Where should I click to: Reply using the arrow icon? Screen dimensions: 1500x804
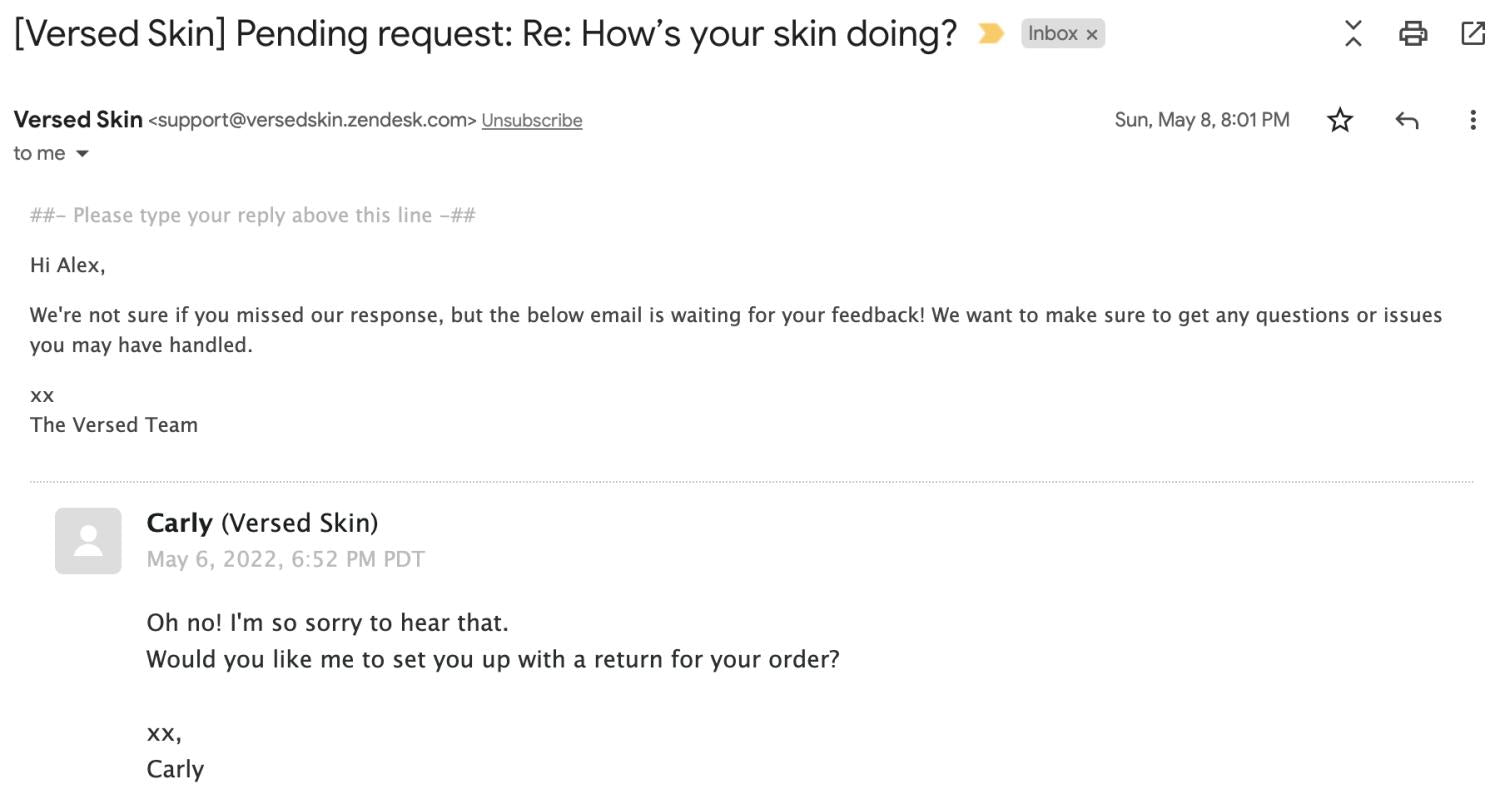point(1407,121)
